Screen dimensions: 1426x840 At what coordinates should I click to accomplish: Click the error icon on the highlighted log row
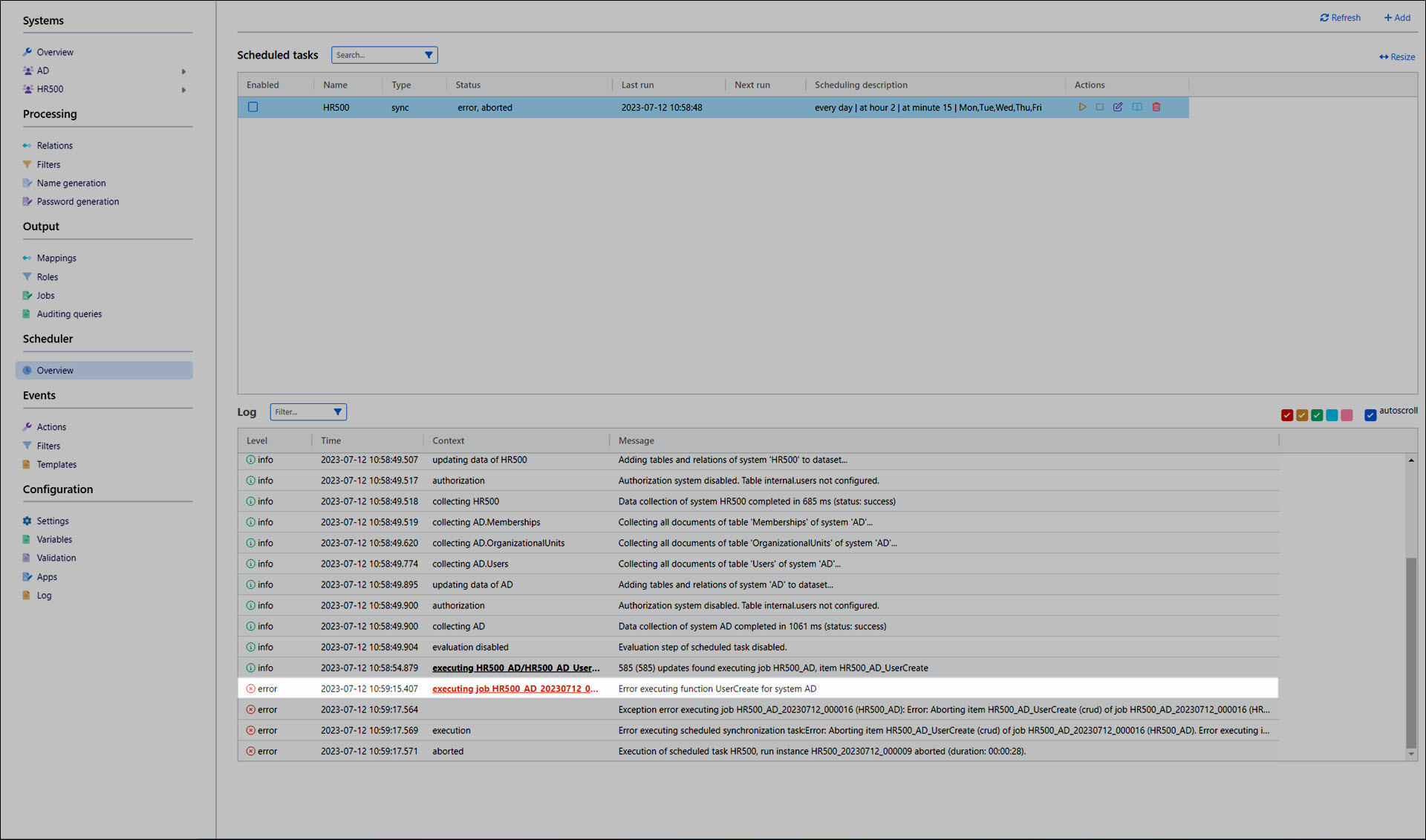[x=251, y=688]
